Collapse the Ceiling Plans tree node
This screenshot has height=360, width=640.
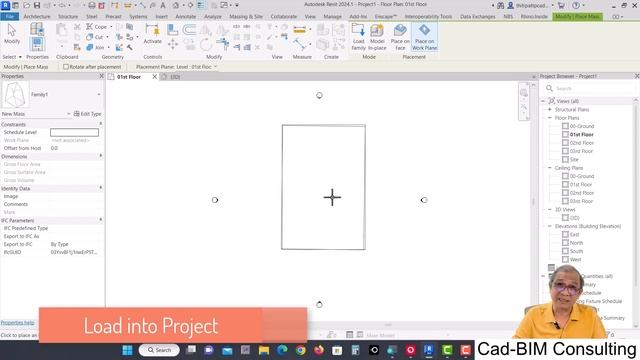tap(550, 168)
